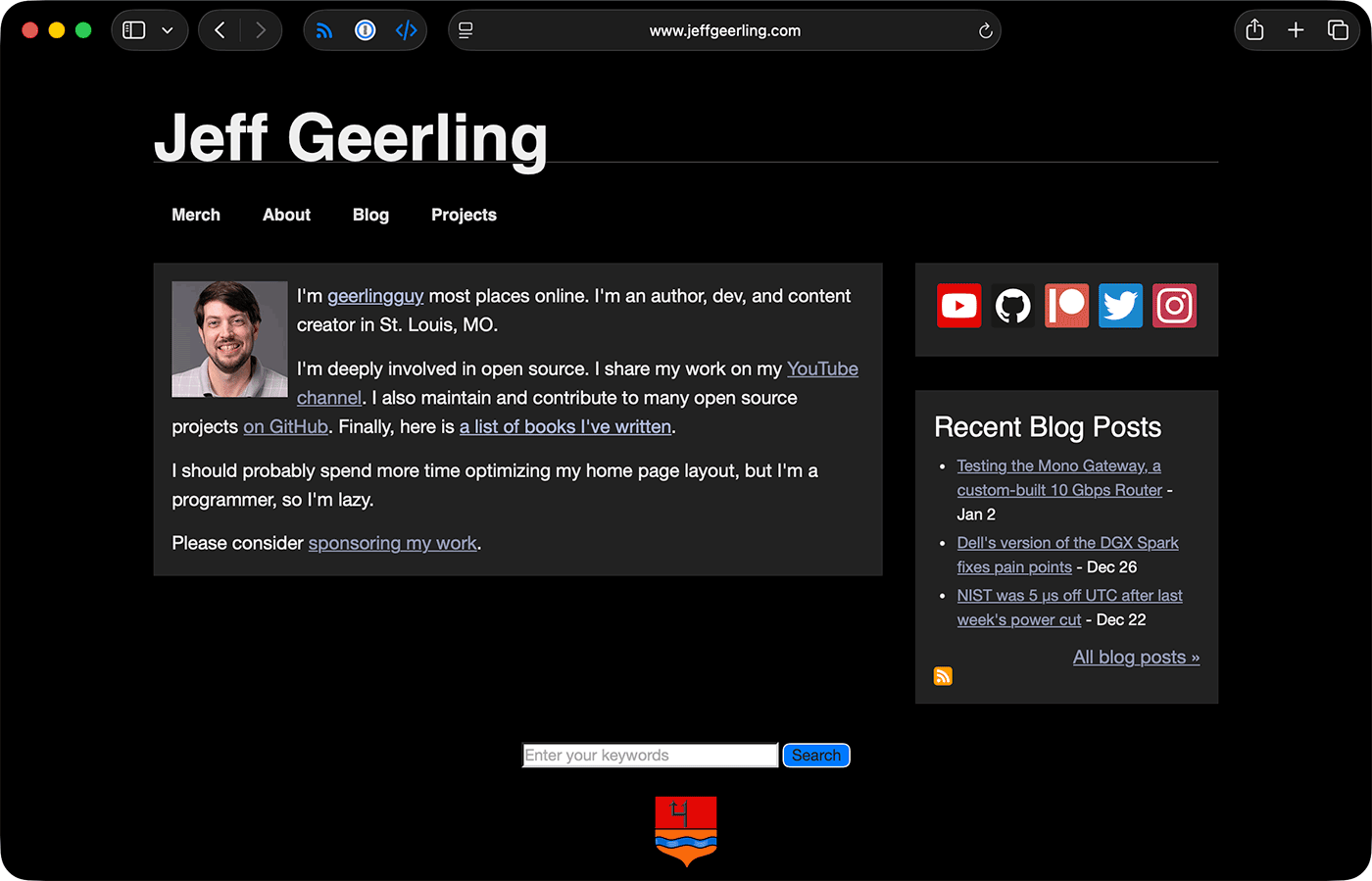Image resolution: width=1372 pixels, height=881 pixels.
Task: Click 'All blog posts »' link
Action: coord(1136,657)
